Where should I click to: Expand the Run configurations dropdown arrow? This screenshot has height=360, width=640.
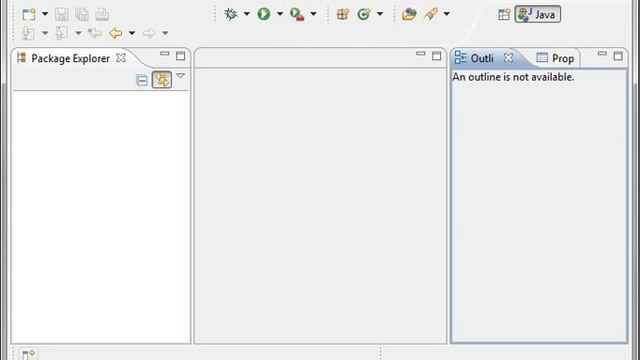pyautogui.click(x=280, y=14)
